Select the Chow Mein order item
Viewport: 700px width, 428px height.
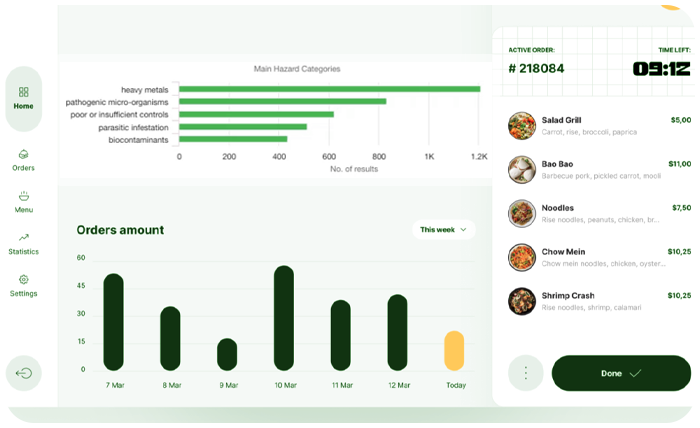click(600, 257)
